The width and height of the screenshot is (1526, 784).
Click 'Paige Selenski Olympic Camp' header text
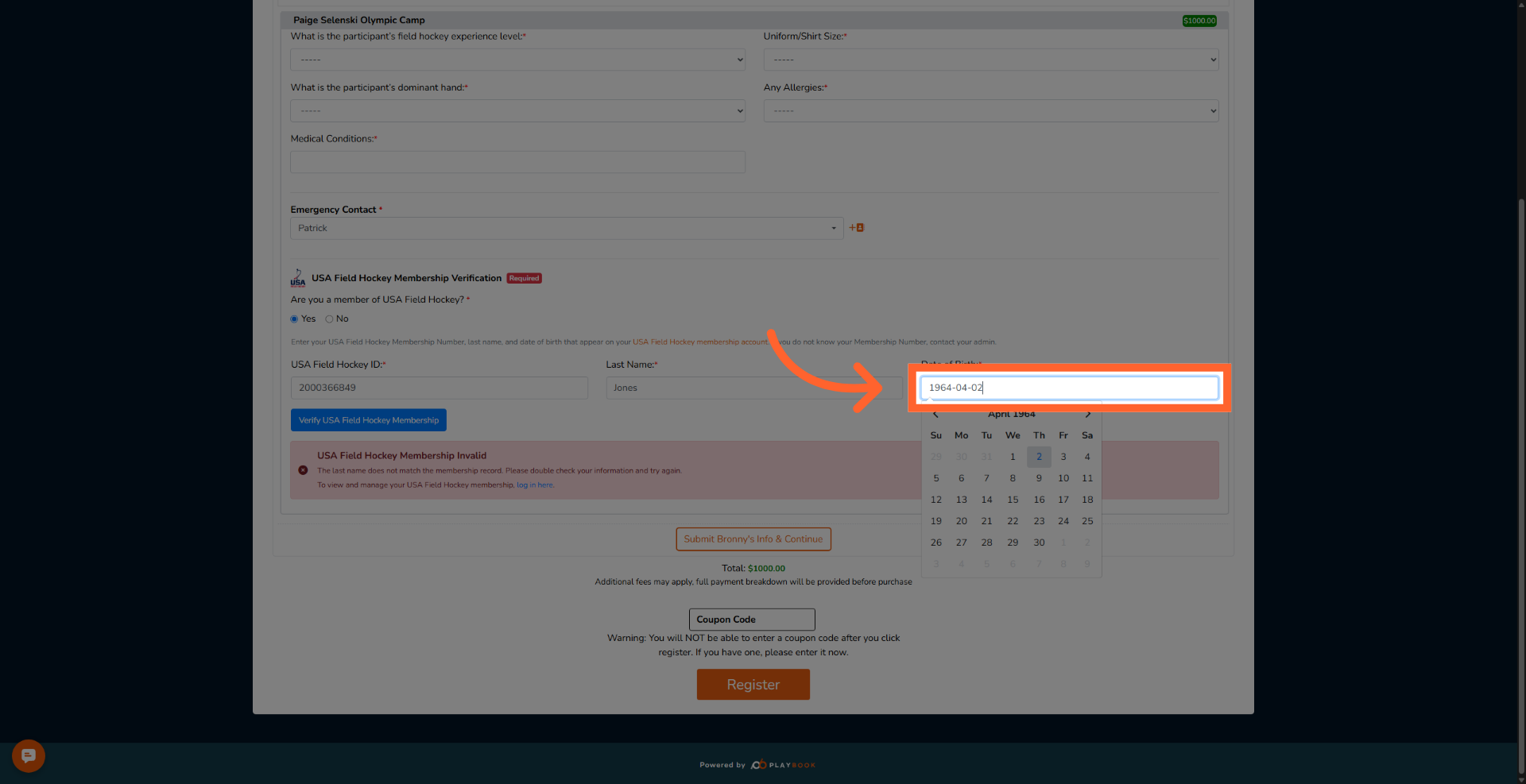[359, 21]
